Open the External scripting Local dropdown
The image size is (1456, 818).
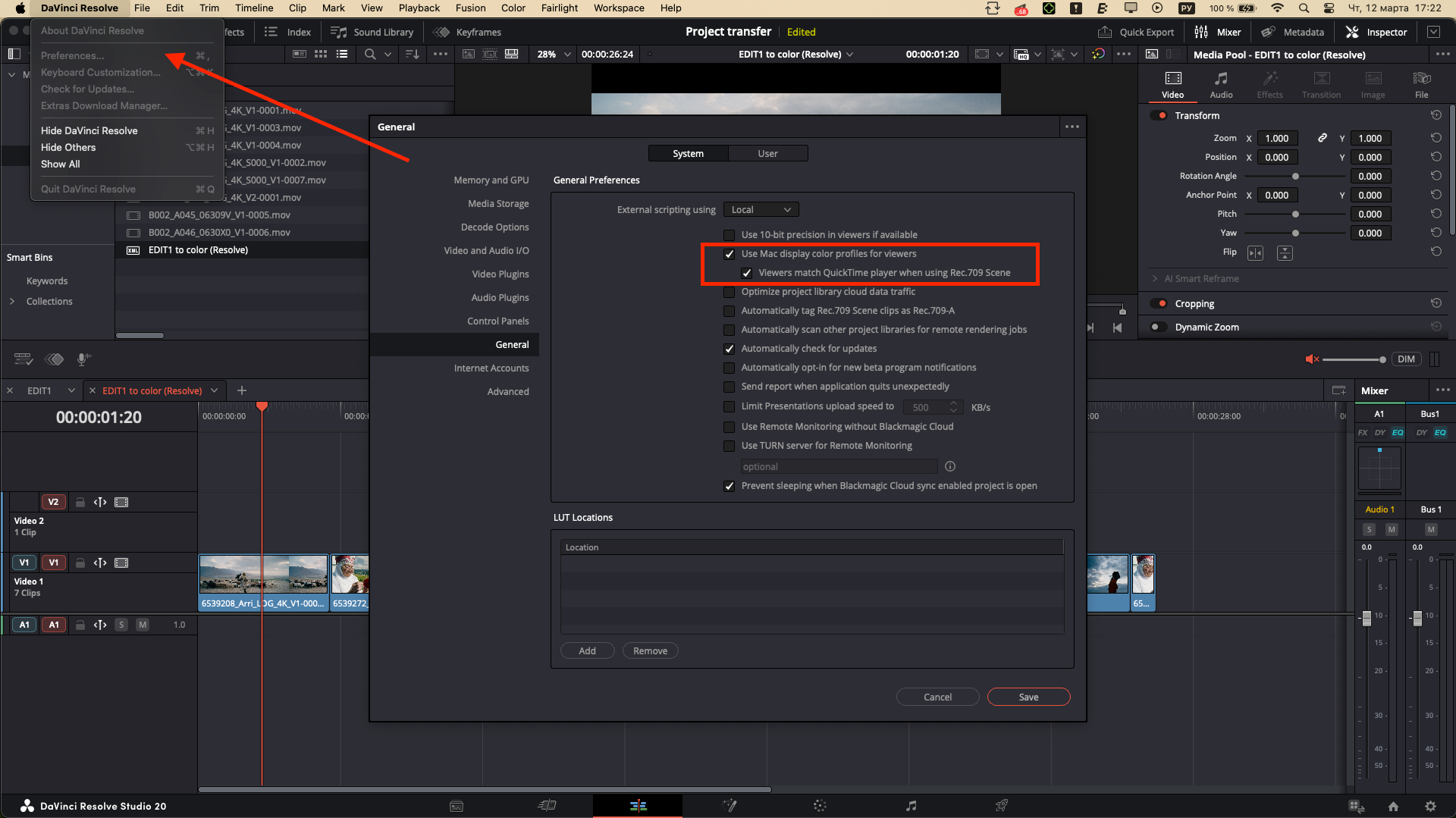(761, 210)
